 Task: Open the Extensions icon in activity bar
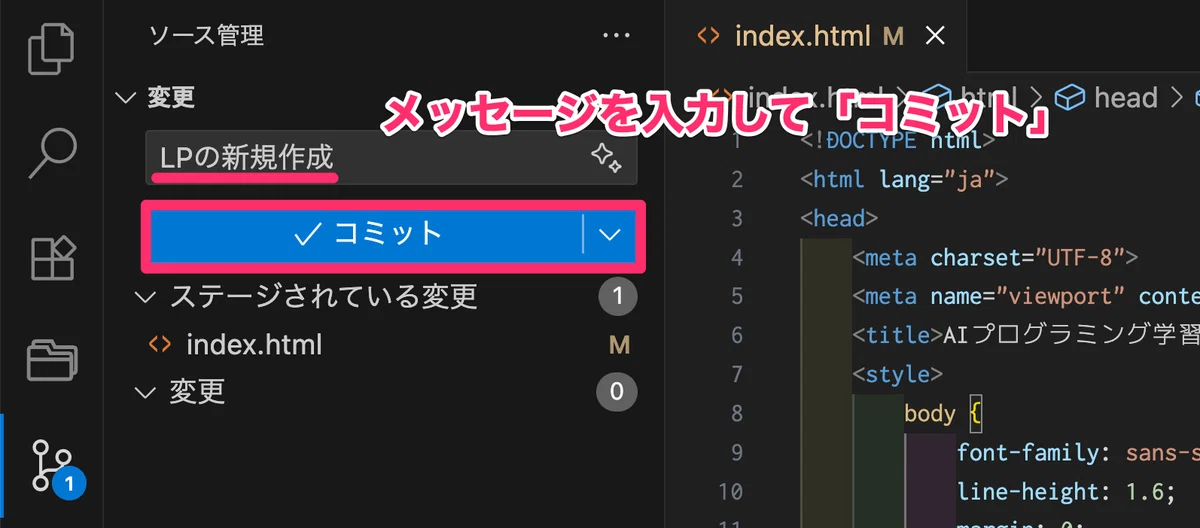52,257
